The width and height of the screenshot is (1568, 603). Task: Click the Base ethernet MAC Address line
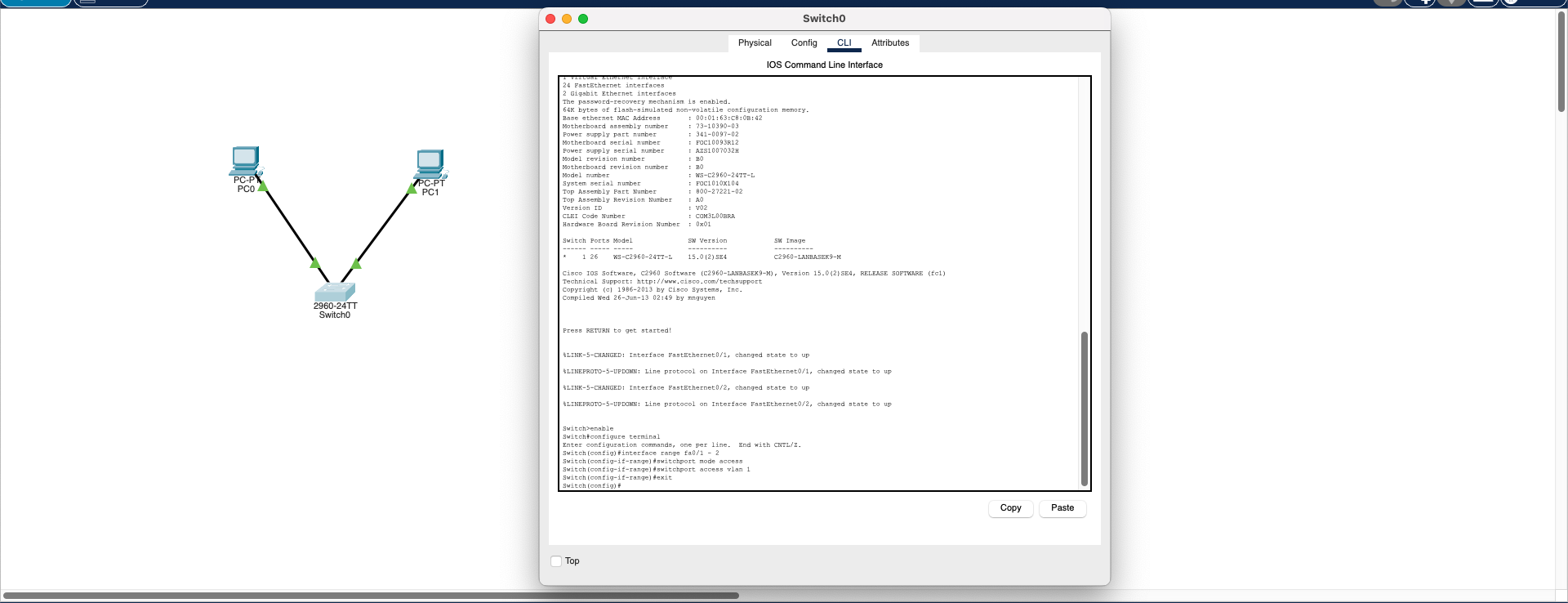click(662, 118)
